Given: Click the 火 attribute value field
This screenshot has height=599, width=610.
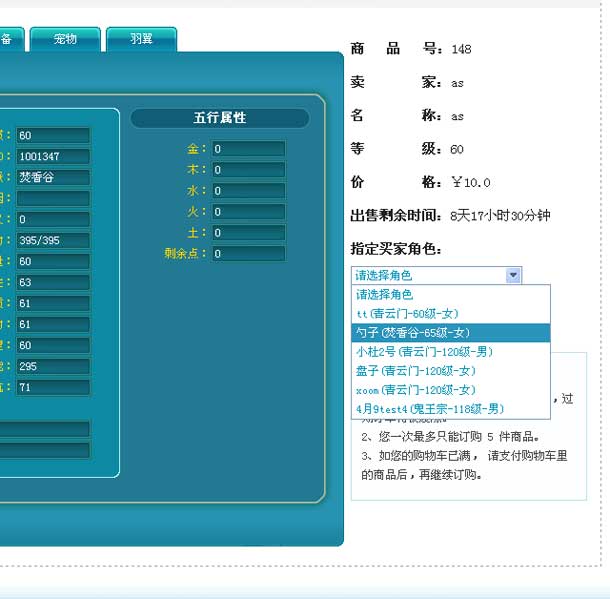Looking at the screenshot, I should 247,212.
